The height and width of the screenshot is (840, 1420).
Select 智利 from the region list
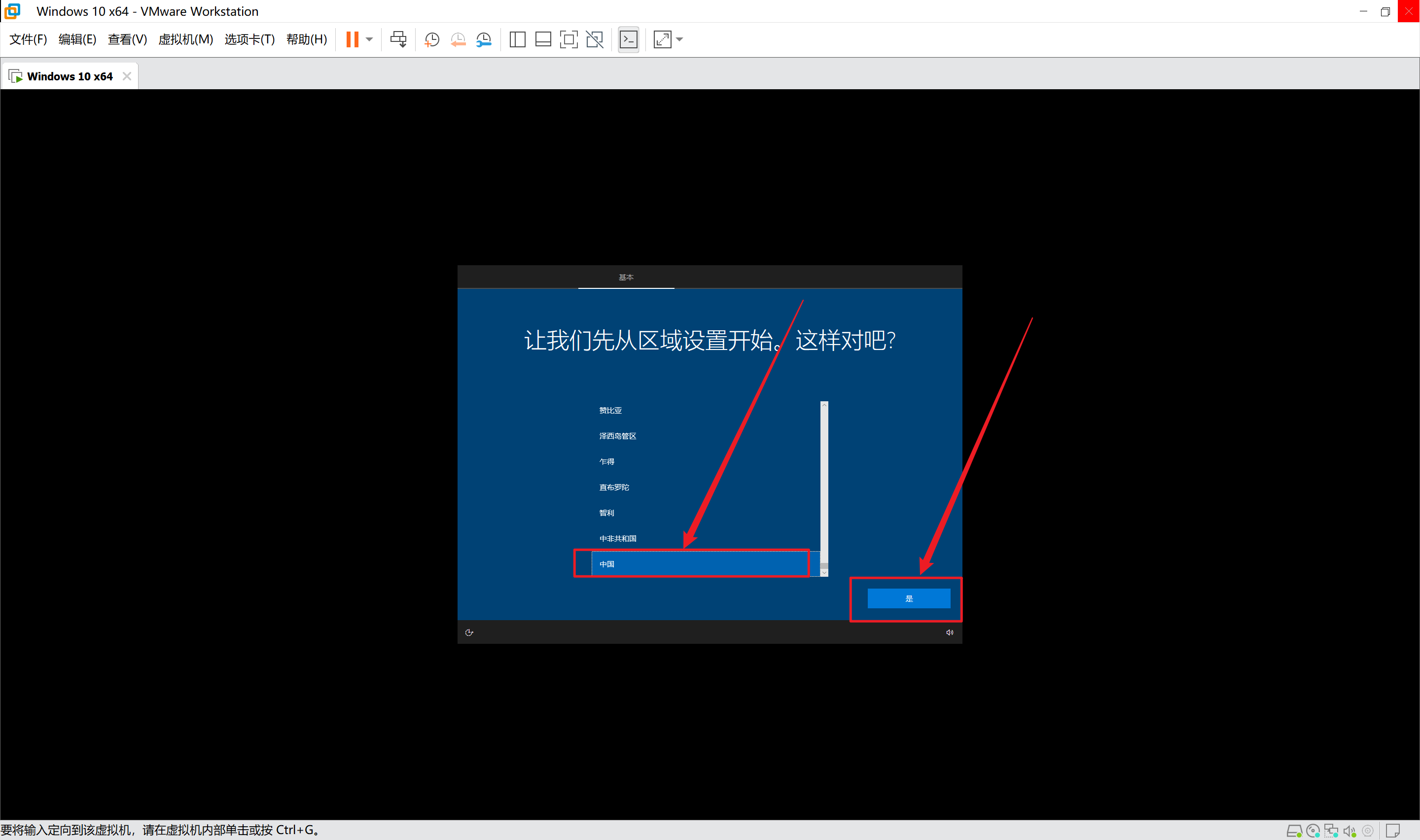[x=606, y=513]
